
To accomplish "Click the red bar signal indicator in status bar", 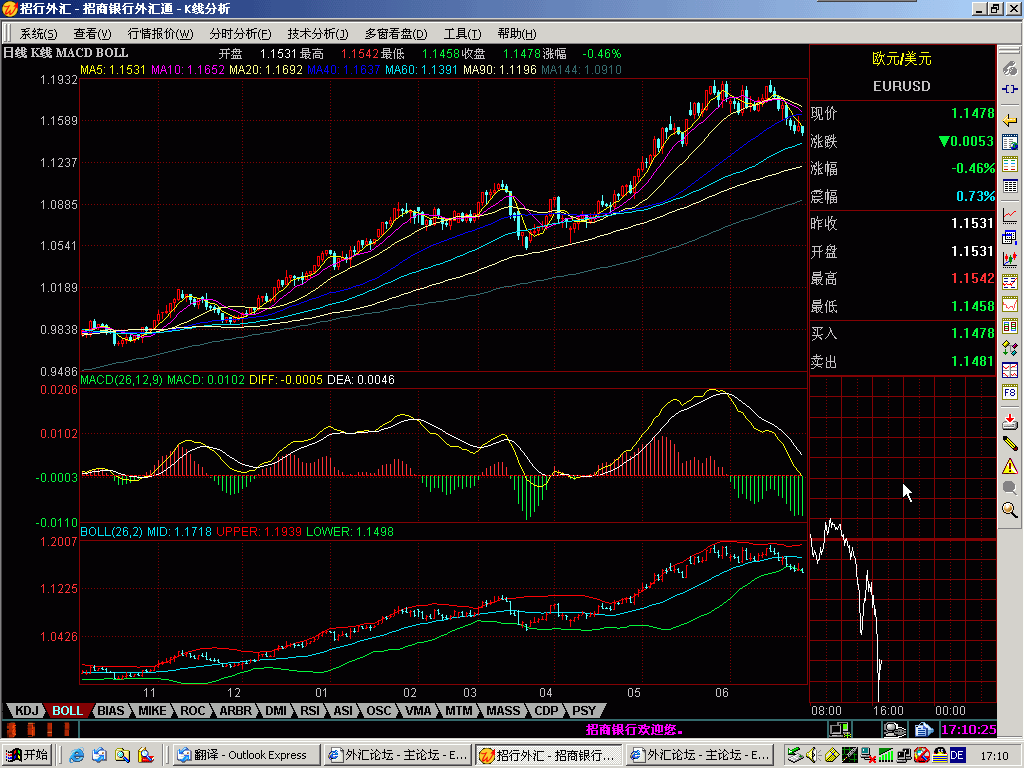I will (40, 729).
